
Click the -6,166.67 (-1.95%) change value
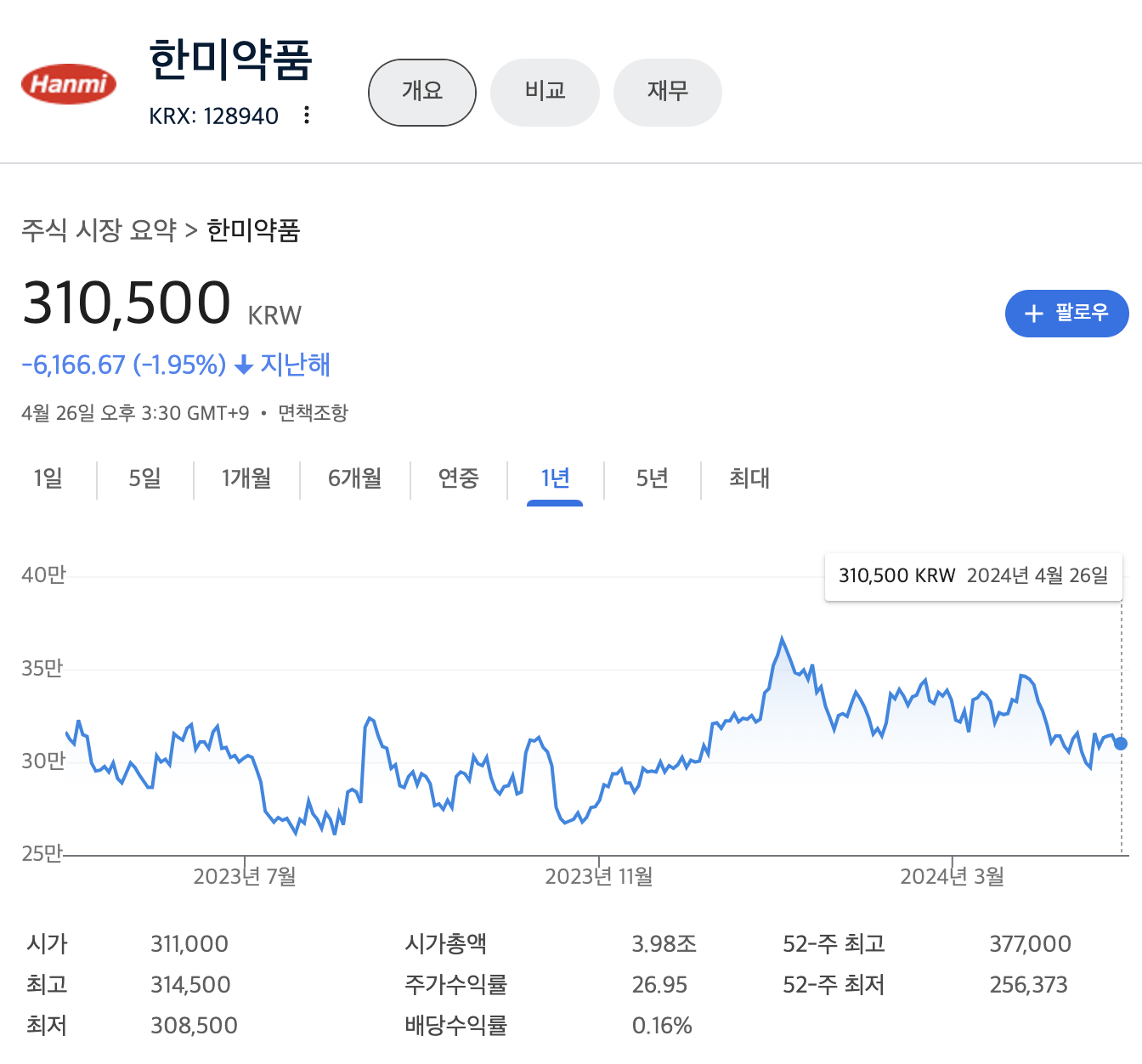[x=124, y=365]
